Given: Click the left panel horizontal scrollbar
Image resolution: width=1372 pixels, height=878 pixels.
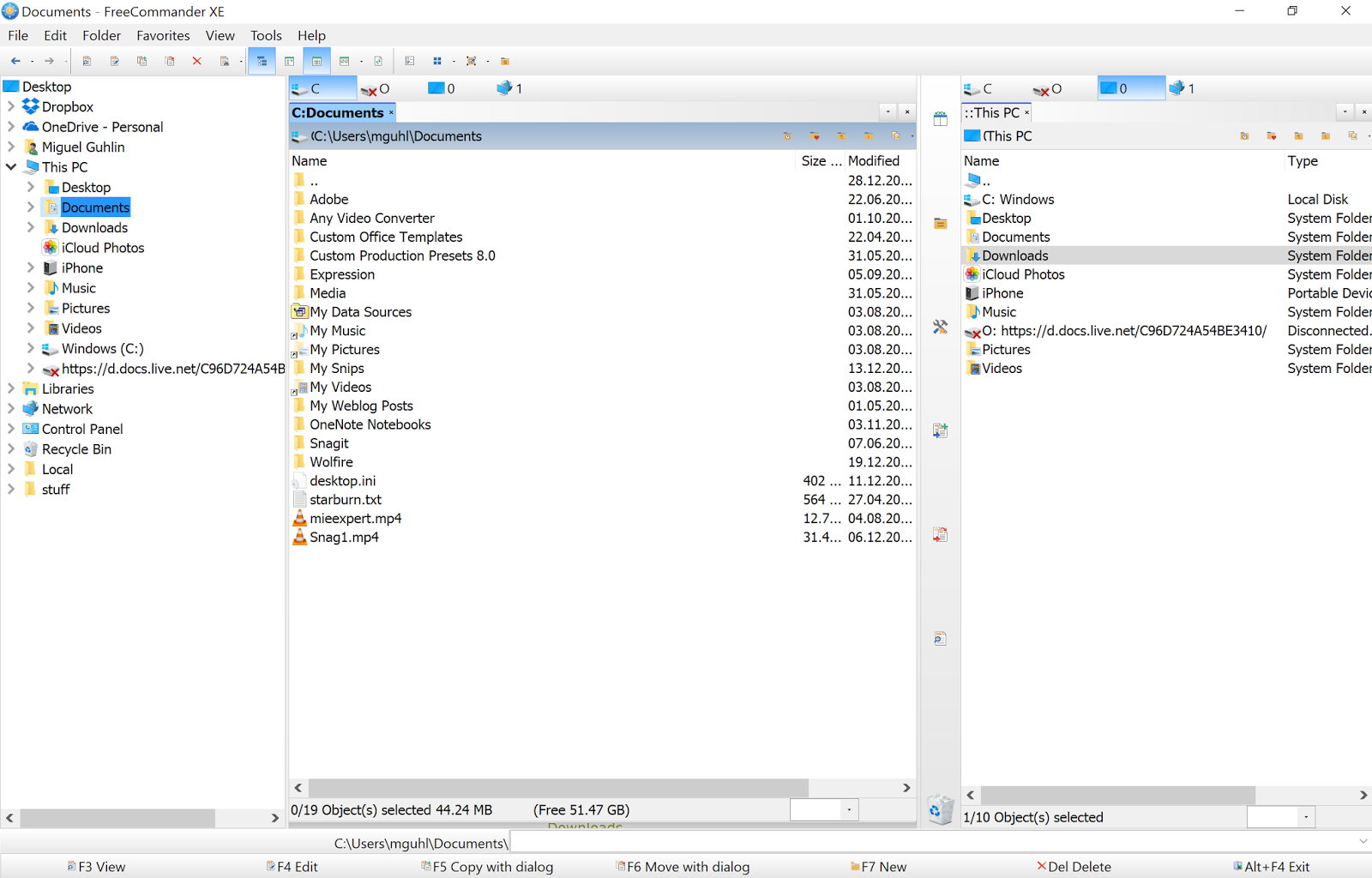Looking at the screenshot, I should pyautogui.click(x=557, y=787).
